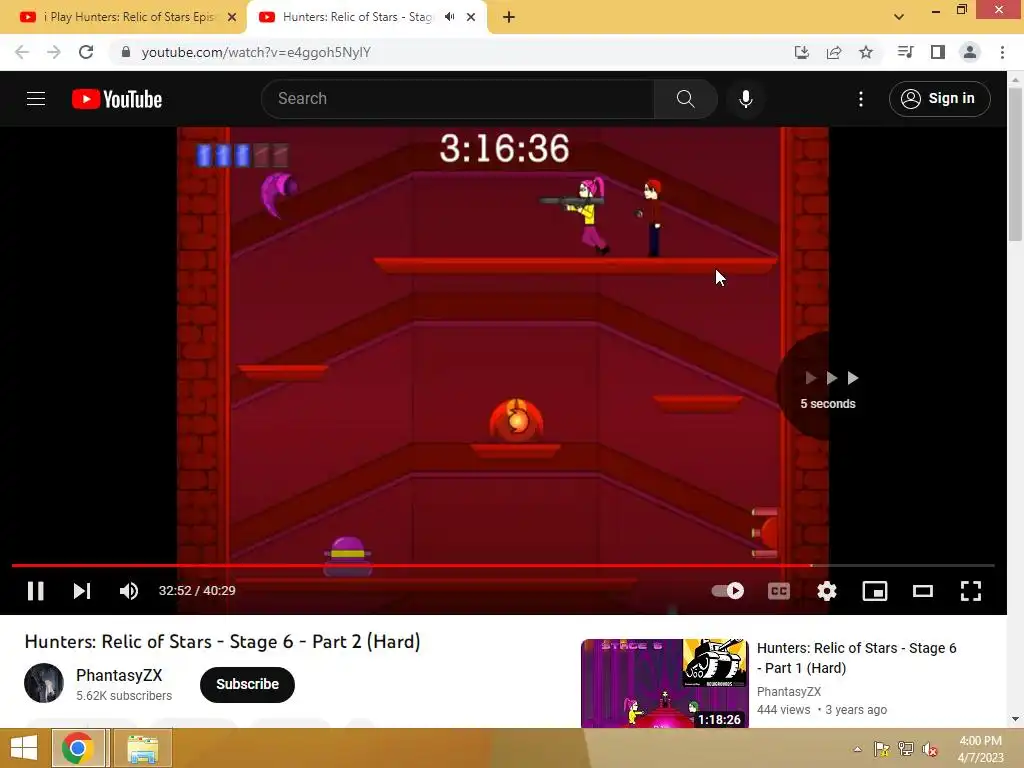
Task: Open the network tray icon
Action: 906,749
